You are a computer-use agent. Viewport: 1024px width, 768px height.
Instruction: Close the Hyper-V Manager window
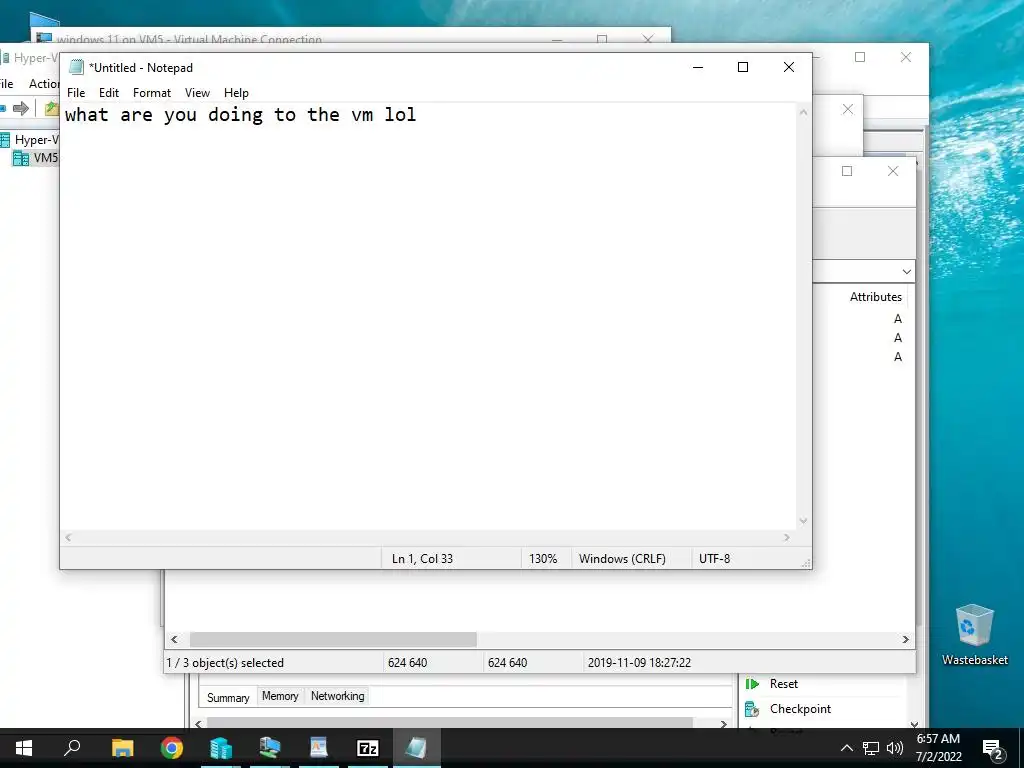906,57
